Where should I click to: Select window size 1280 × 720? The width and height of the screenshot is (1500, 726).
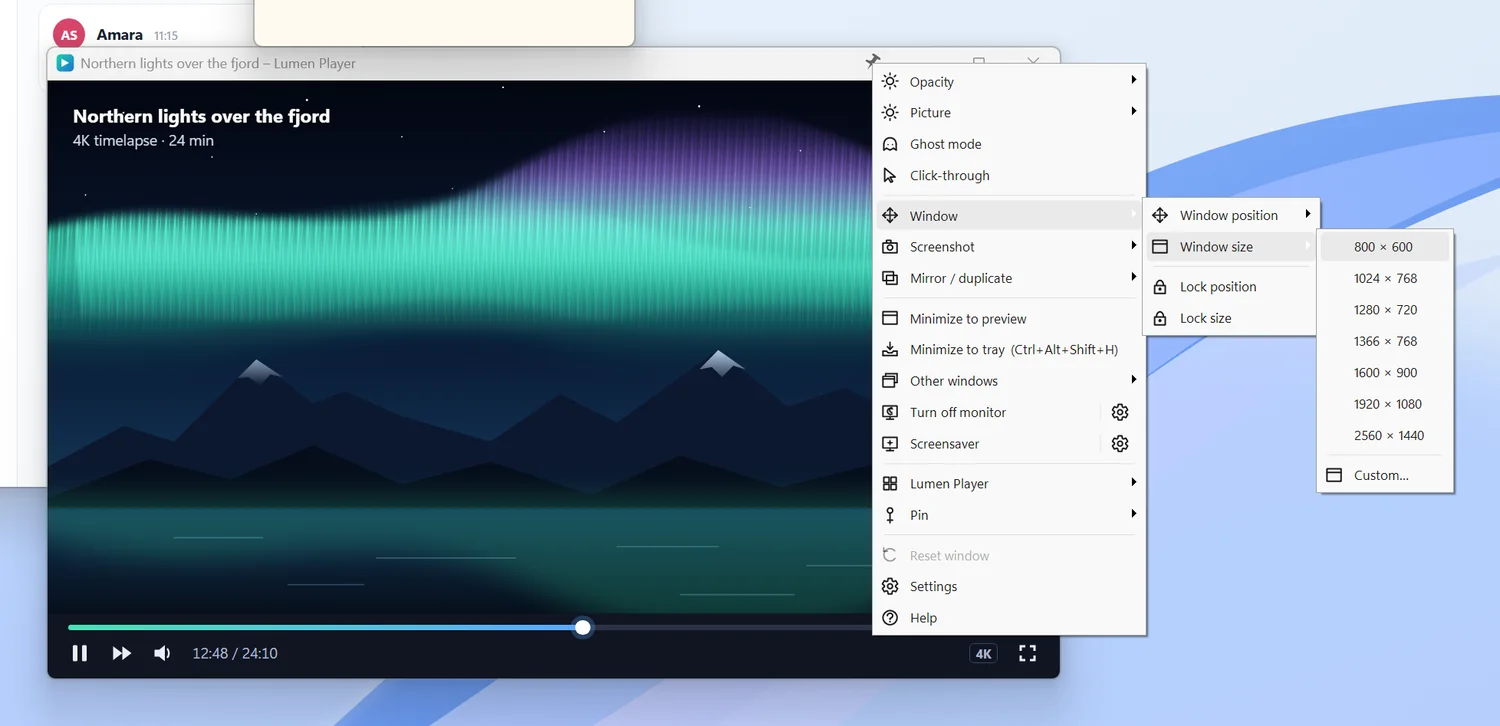click(x=1385, y=310)
